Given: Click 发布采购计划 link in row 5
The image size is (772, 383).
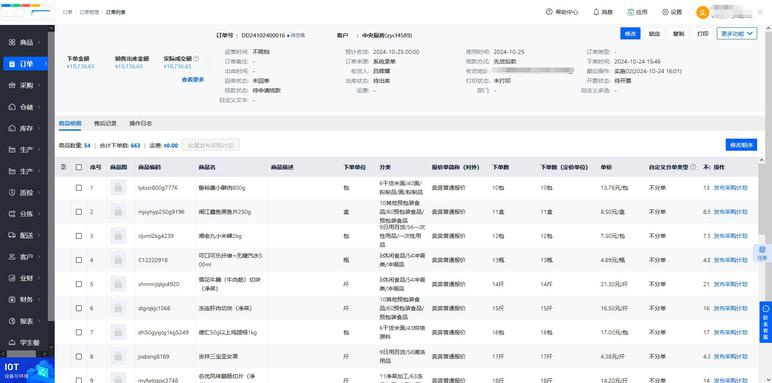Looking at the screenshot, I should click(731, 284).
